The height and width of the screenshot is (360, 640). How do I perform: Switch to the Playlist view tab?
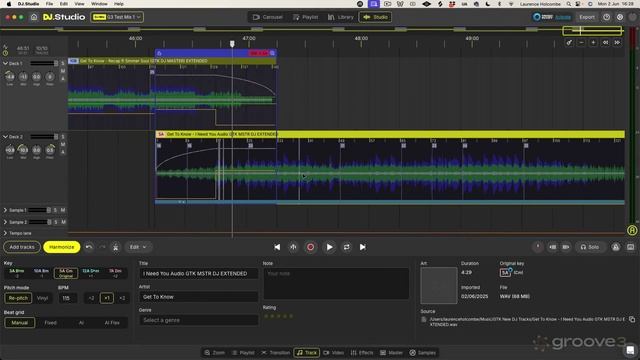click(305, 17)
